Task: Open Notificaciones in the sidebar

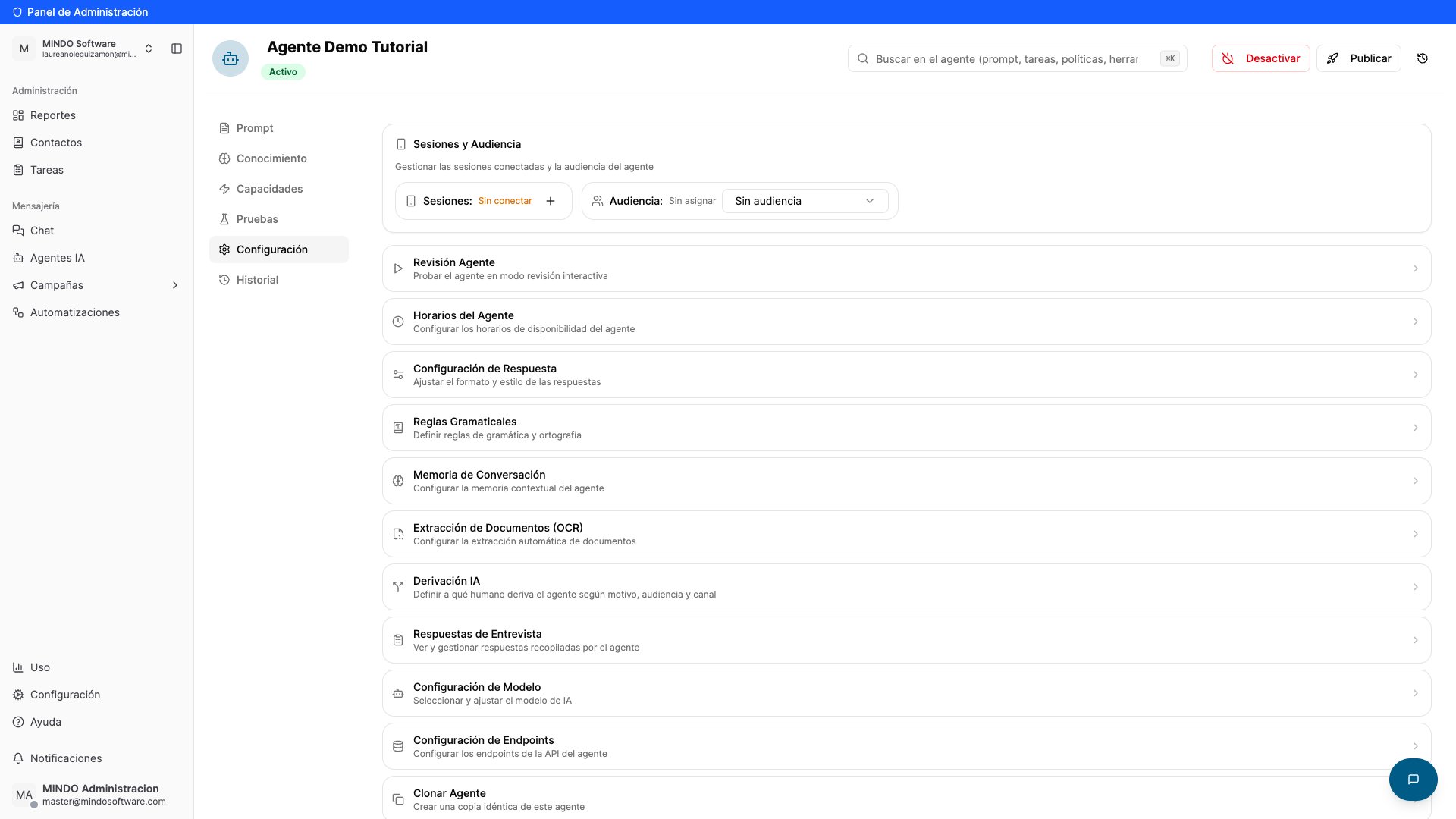Action: (96, 758)
